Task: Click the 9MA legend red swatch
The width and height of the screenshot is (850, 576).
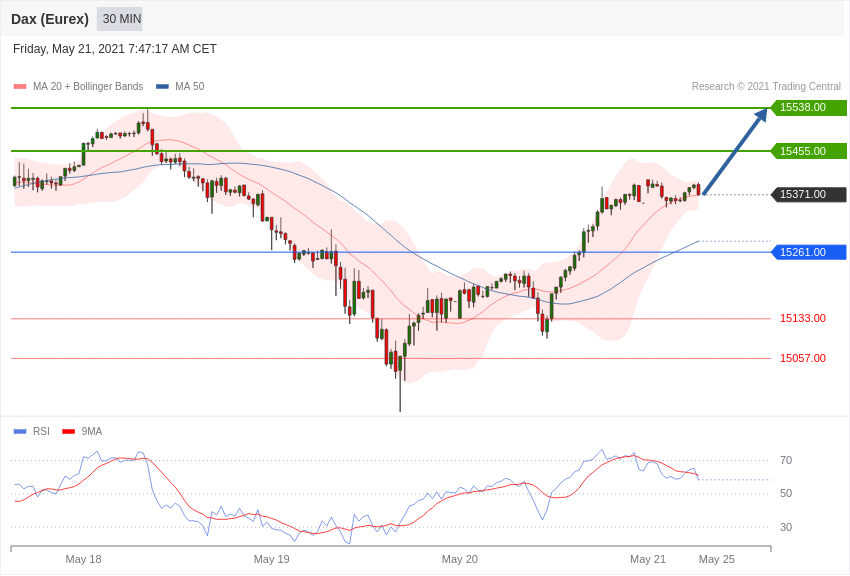Action: click(68, 431)
